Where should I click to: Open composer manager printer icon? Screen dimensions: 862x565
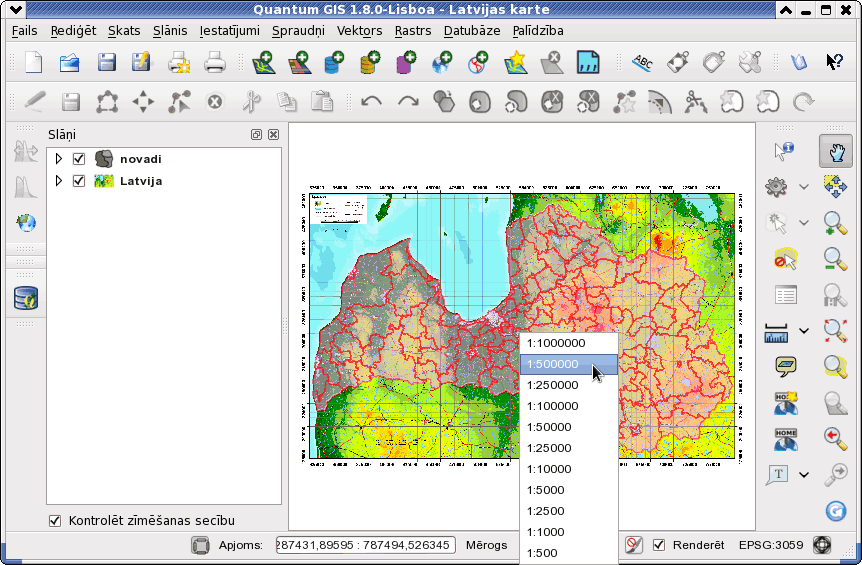pyautogui.click(x=214, y=62)
